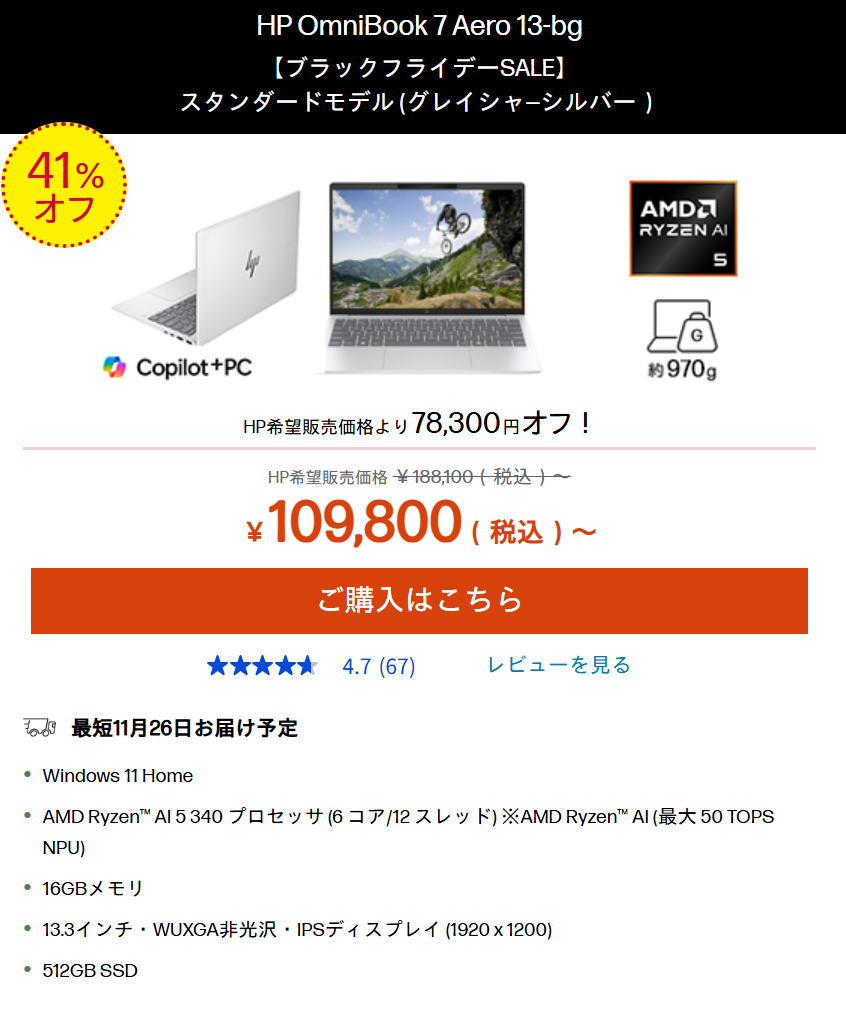Click the 41% オフ discount badge

[64, 185]
